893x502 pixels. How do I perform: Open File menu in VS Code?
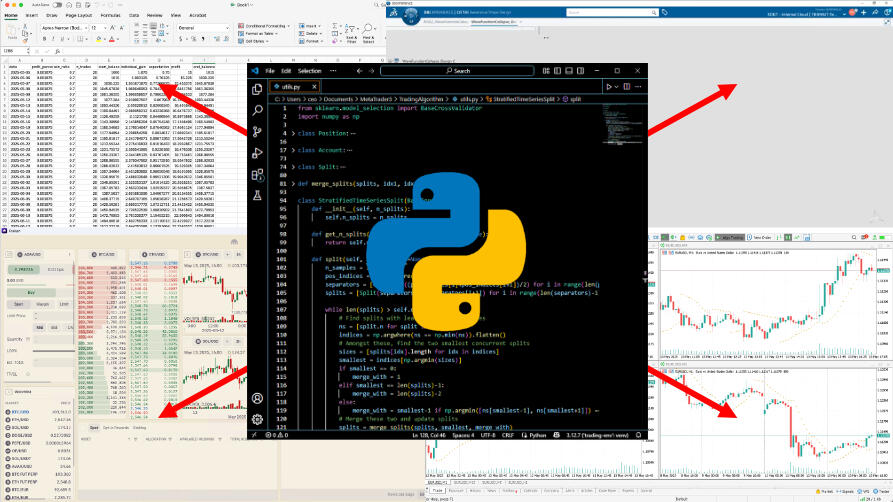pyautogui.click(x=270, y=71)
